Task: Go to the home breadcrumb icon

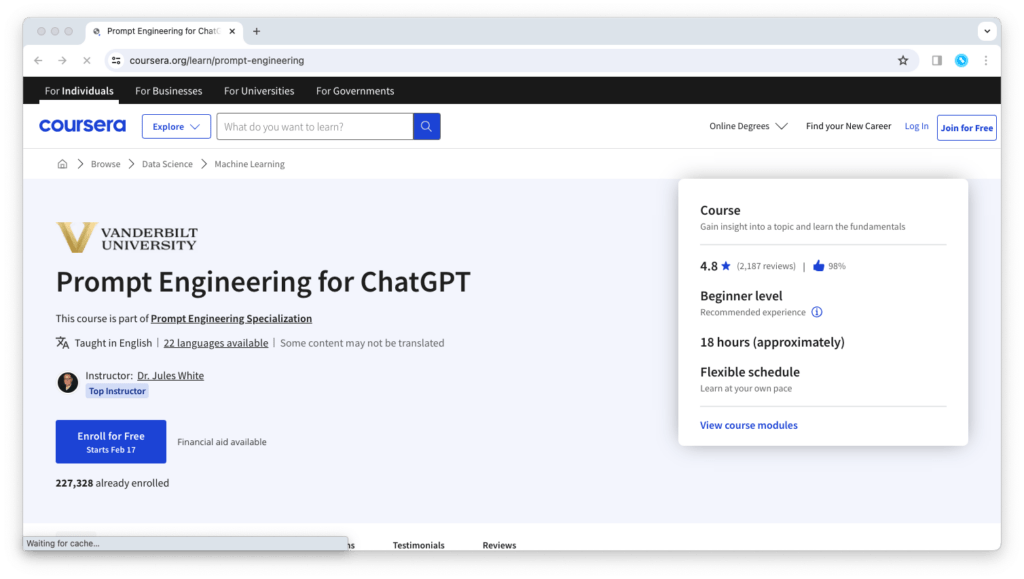Action: click(x=62, y=164)
